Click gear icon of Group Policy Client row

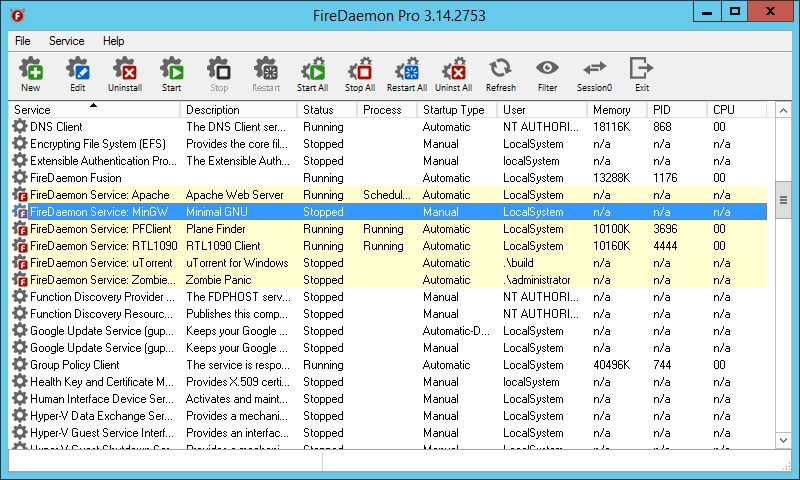coord(19,365)
